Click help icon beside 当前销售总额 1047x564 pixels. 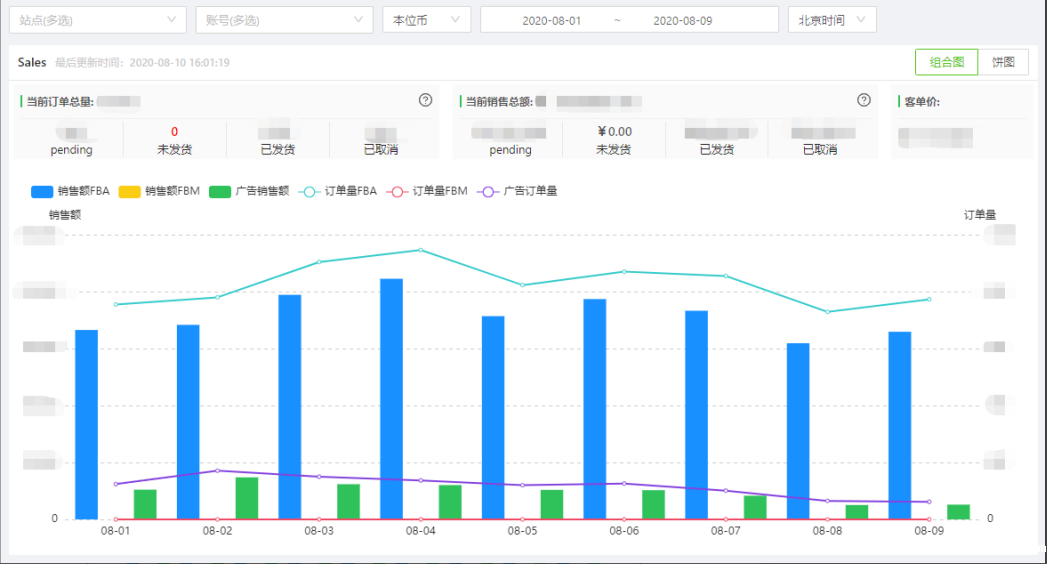click(x=864, y=100)
